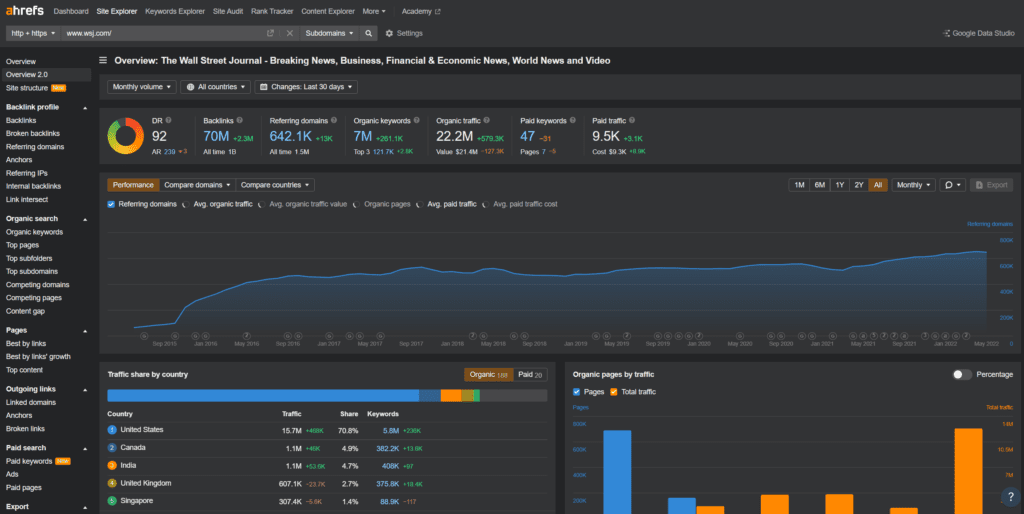Image resolution: width=1024 pixels, height=514 pixels.
Task: Open Rank Tracker in navigation
Action: coord(272,11)
